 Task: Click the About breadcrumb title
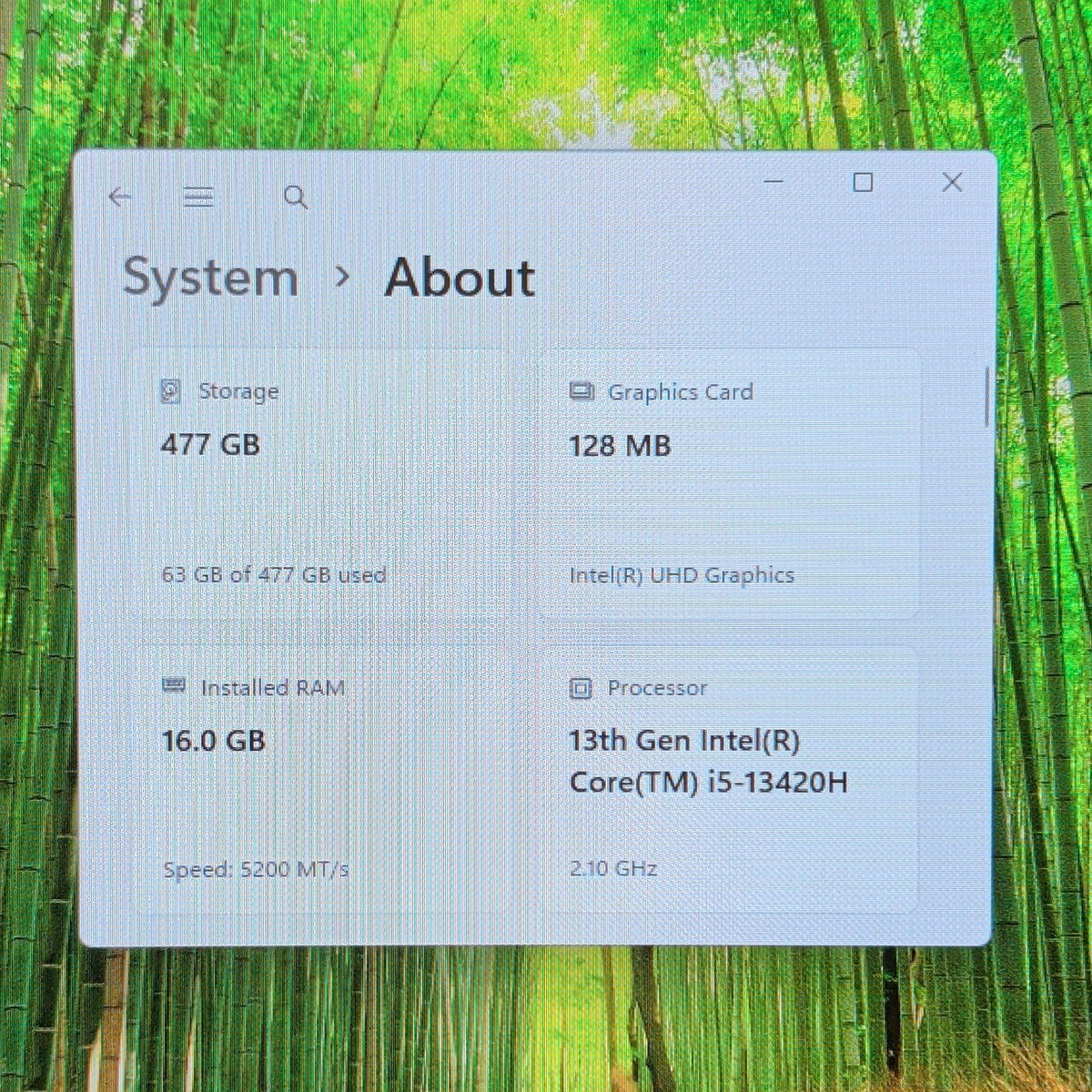(460, 278)
